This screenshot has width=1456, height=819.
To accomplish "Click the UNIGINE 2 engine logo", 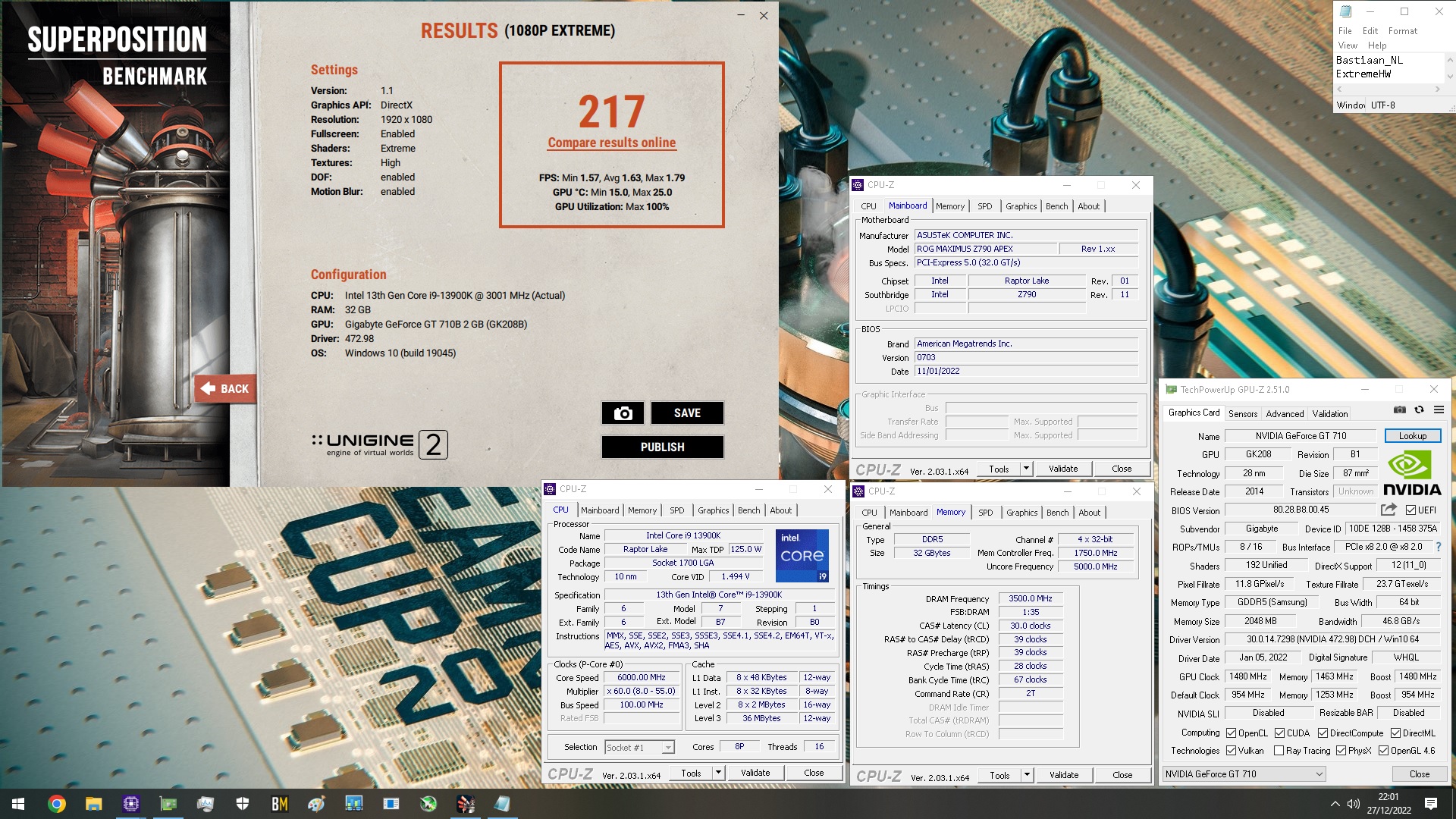I will pos(379,444).
